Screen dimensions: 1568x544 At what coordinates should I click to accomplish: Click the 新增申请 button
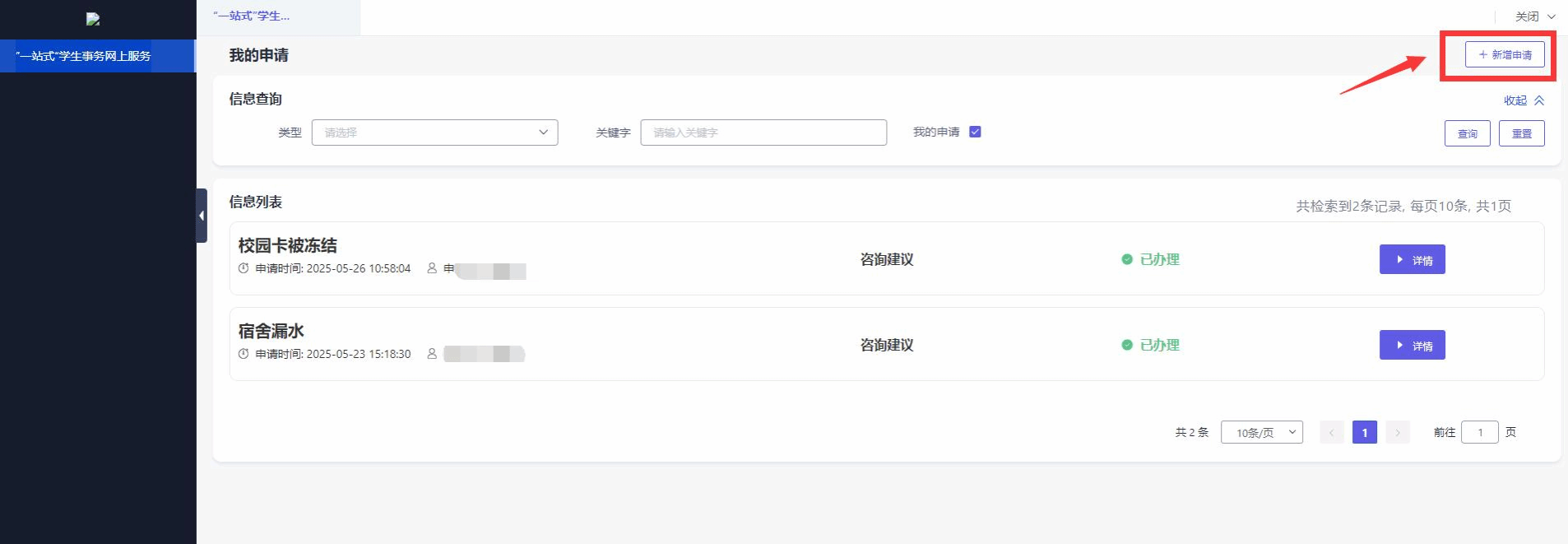(1504, 55)
